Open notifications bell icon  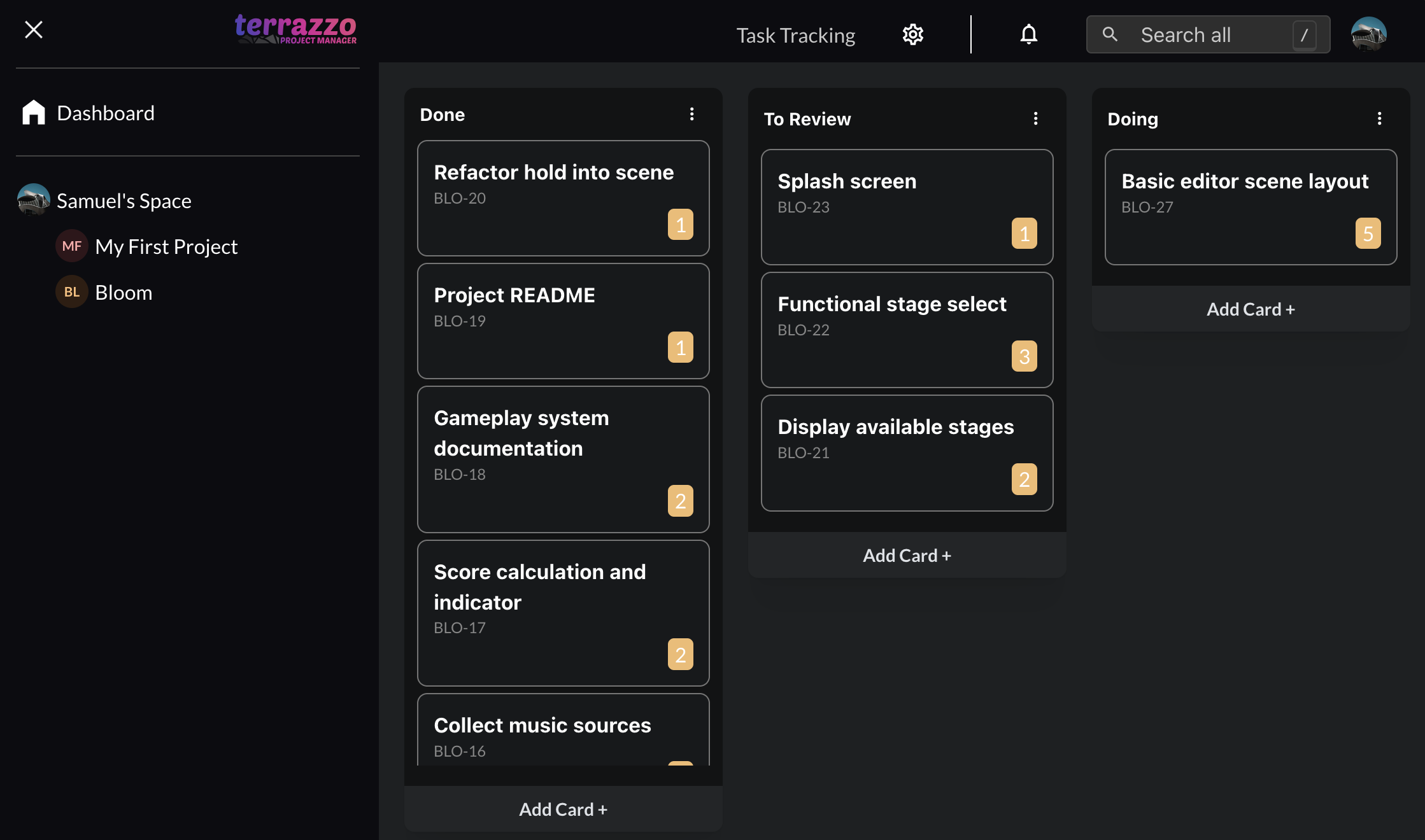[1028, 34]
